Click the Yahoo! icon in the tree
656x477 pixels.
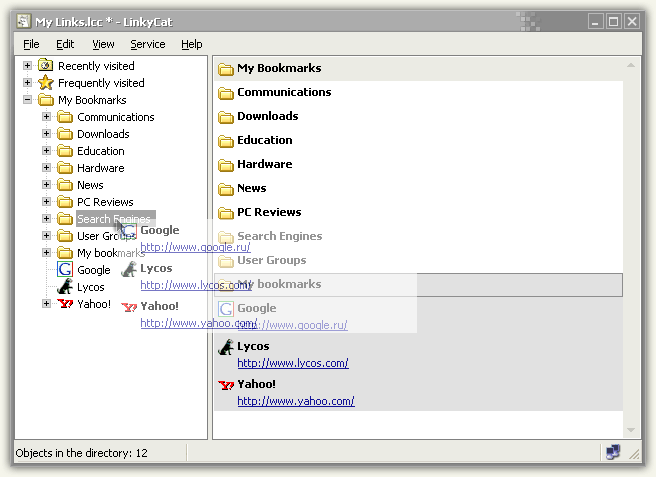point(65,304)
